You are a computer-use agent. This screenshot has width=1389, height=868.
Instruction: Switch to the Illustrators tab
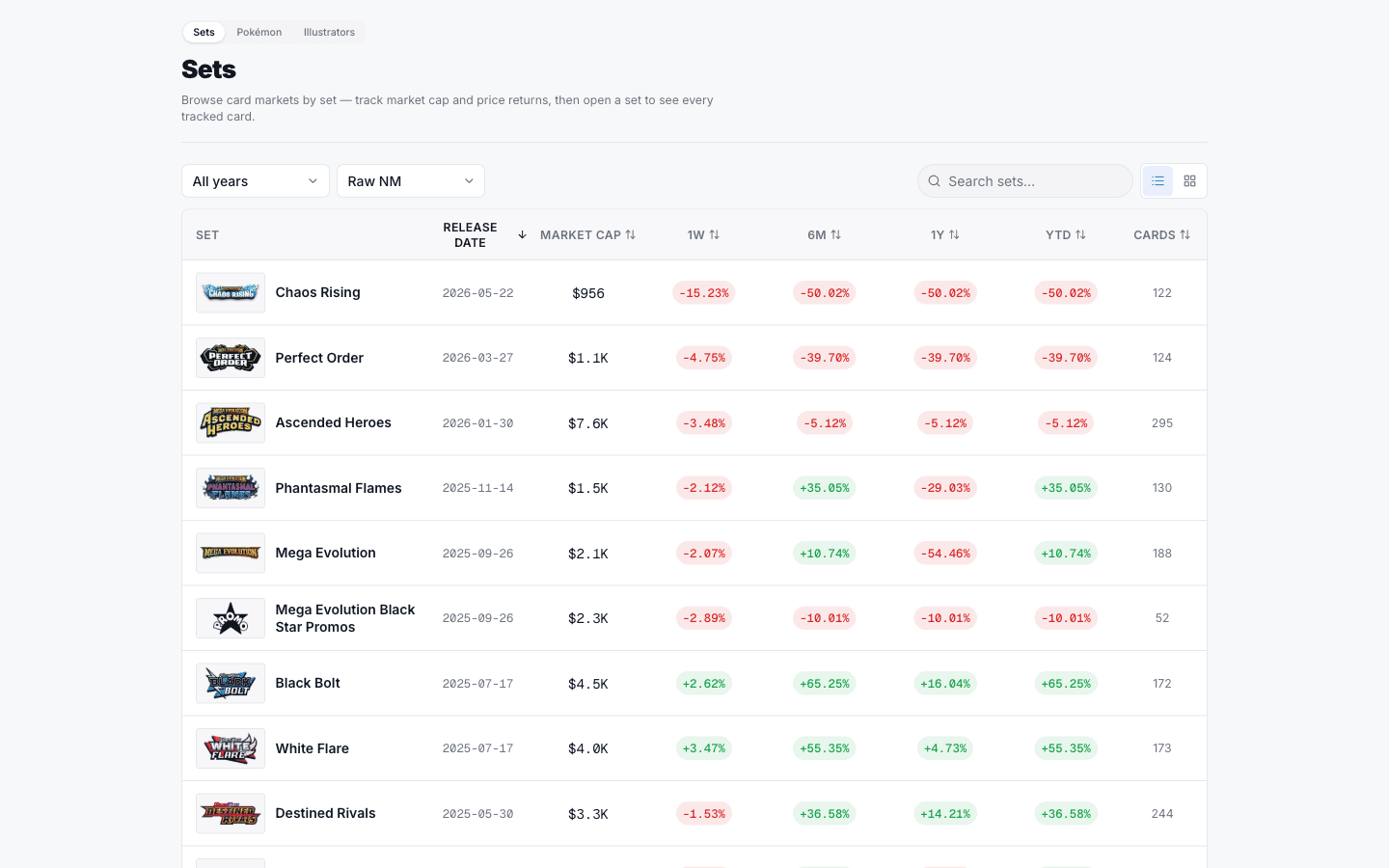329,32
